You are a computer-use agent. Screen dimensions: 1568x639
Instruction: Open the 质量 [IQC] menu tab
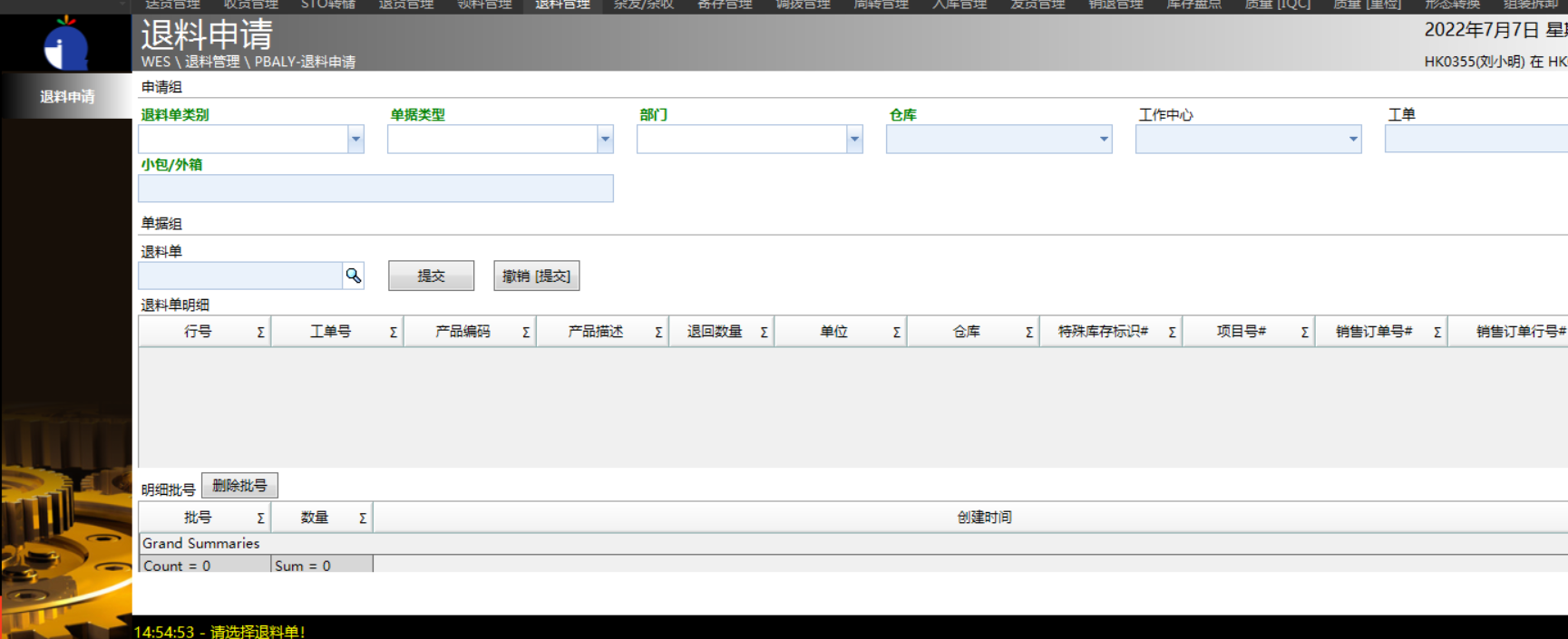pos(1277,5)
